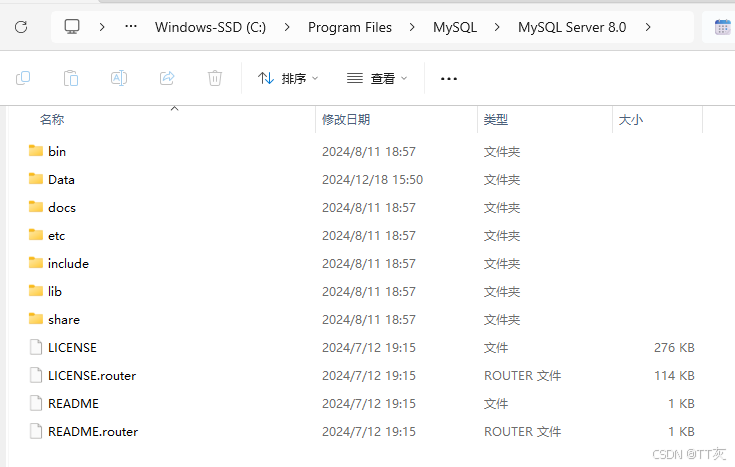Click the copy icon in the toolbar
The image size is (735, 467).
pyautogui.click(x=23, y=78)
